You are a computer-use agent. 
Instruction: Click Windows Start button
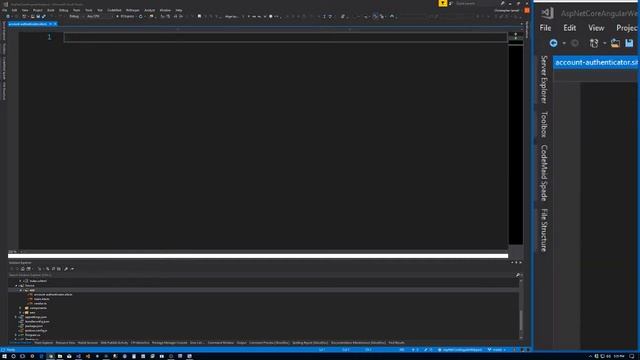tap(4, 356)
